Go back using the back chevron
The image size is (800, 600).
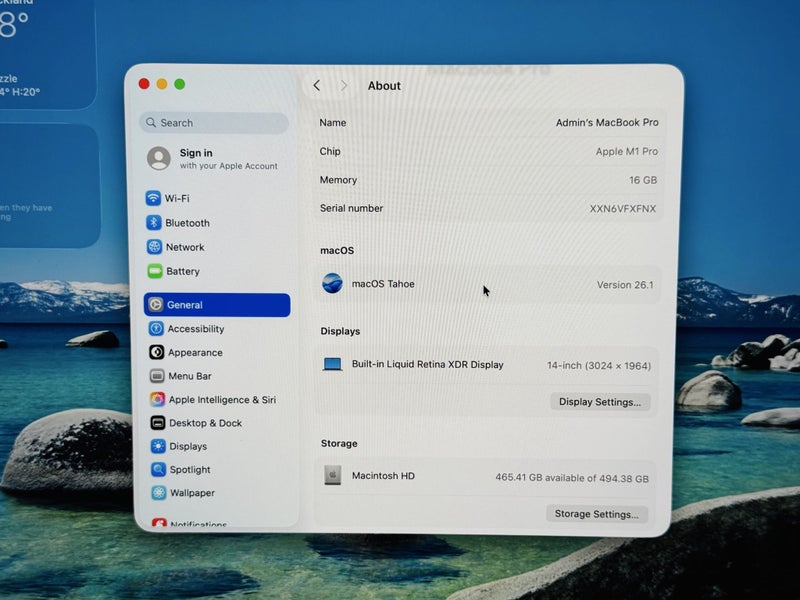tap(317, 86)
